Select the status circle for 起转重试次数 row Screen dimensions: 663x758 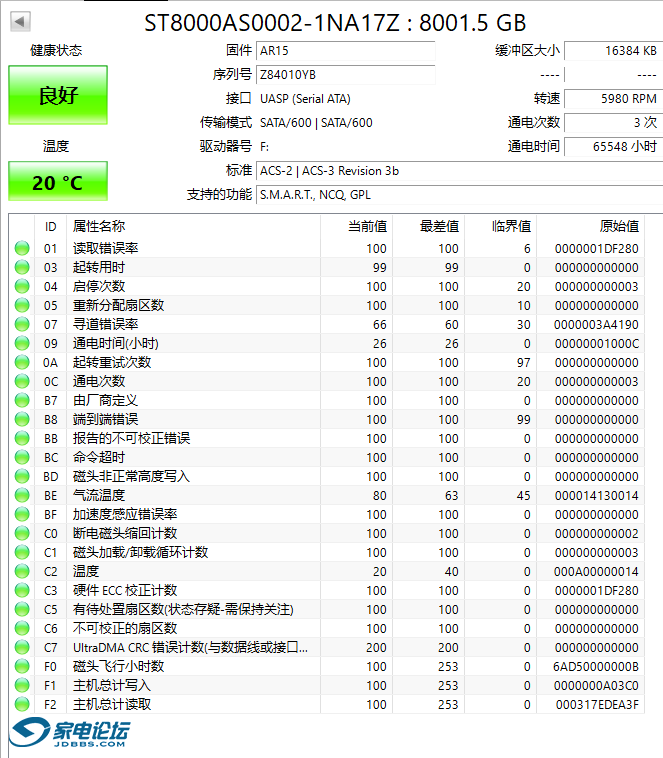22,363
